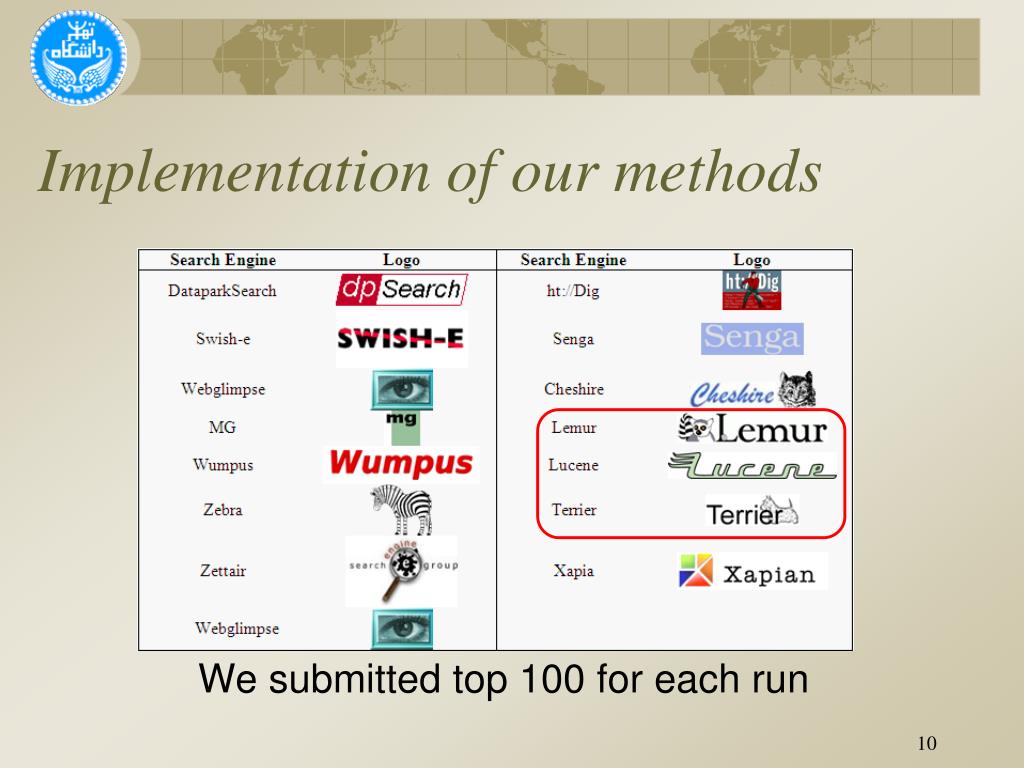Screen dimensions: 1024x768
Task: Select the Swish-e name cell
Action: [223, 339]
